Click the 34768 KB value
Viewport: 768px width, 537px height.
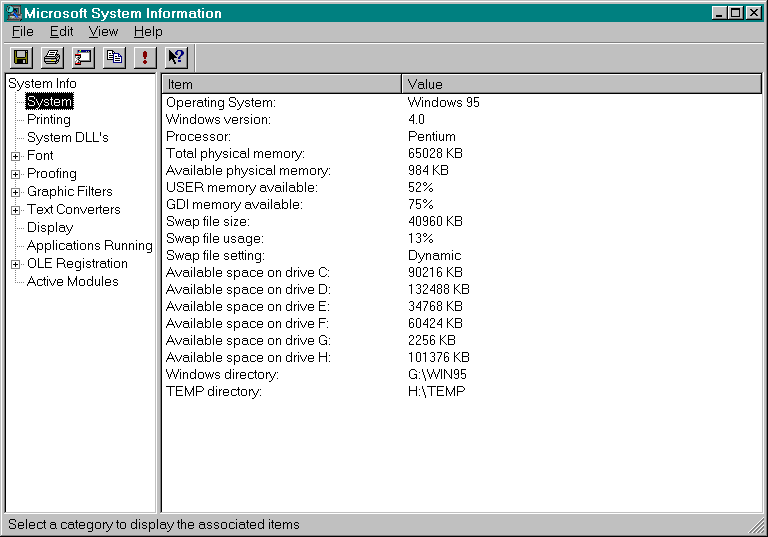[x=435, y=306]
